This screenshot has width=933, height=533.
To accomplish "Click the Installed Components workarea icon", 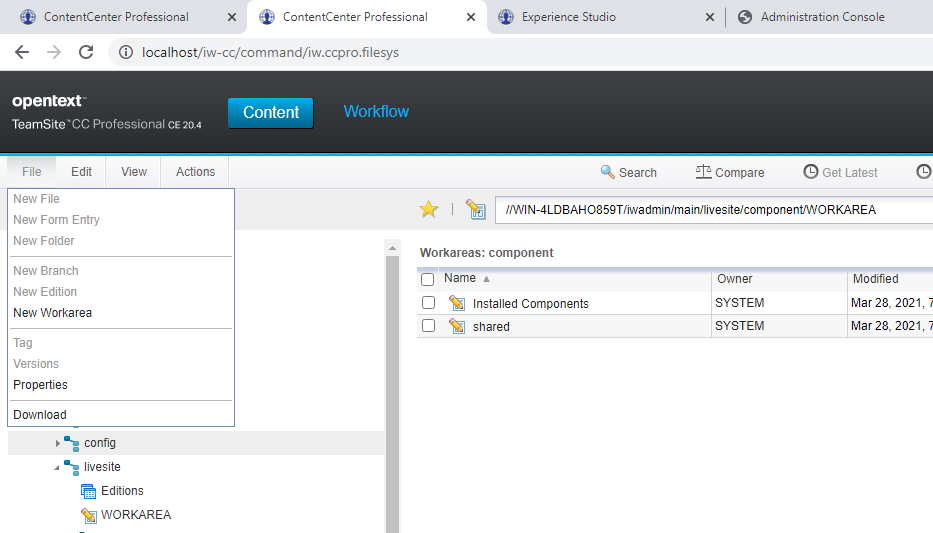I will tap(457, 303).
